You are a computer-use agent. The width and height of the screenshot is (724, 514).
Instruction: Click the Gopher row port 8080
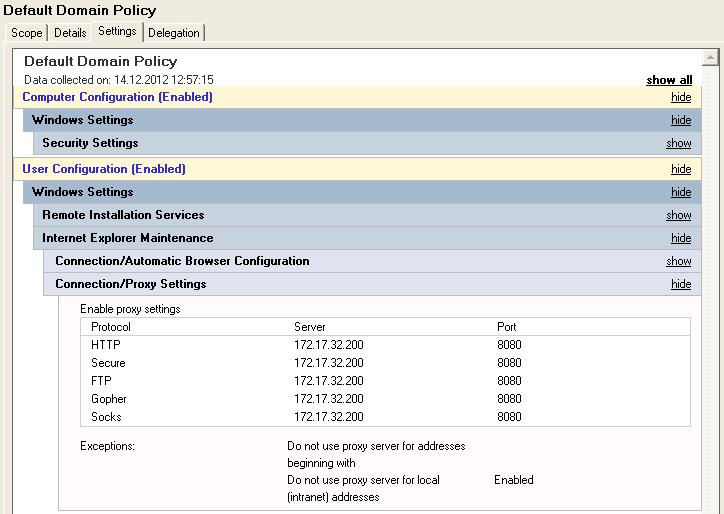[509, 399]
